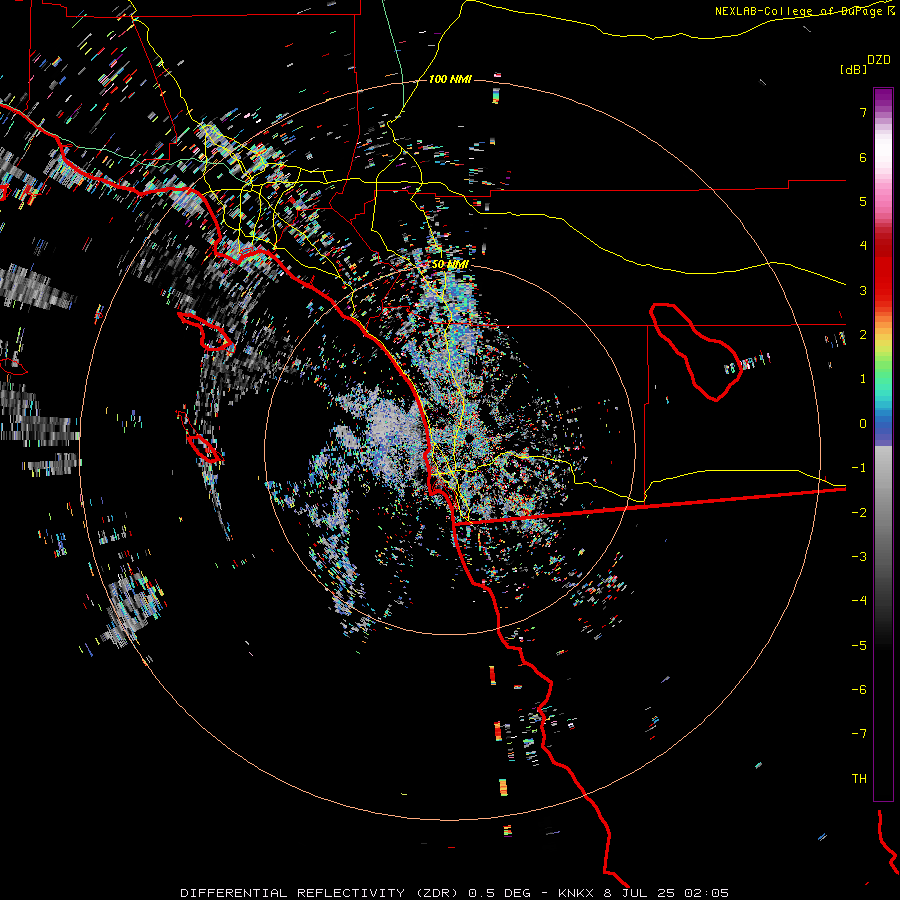Click the NEXLAB-College of DuPage credit text
Screen dimensions: 900x900
point(803,11)
